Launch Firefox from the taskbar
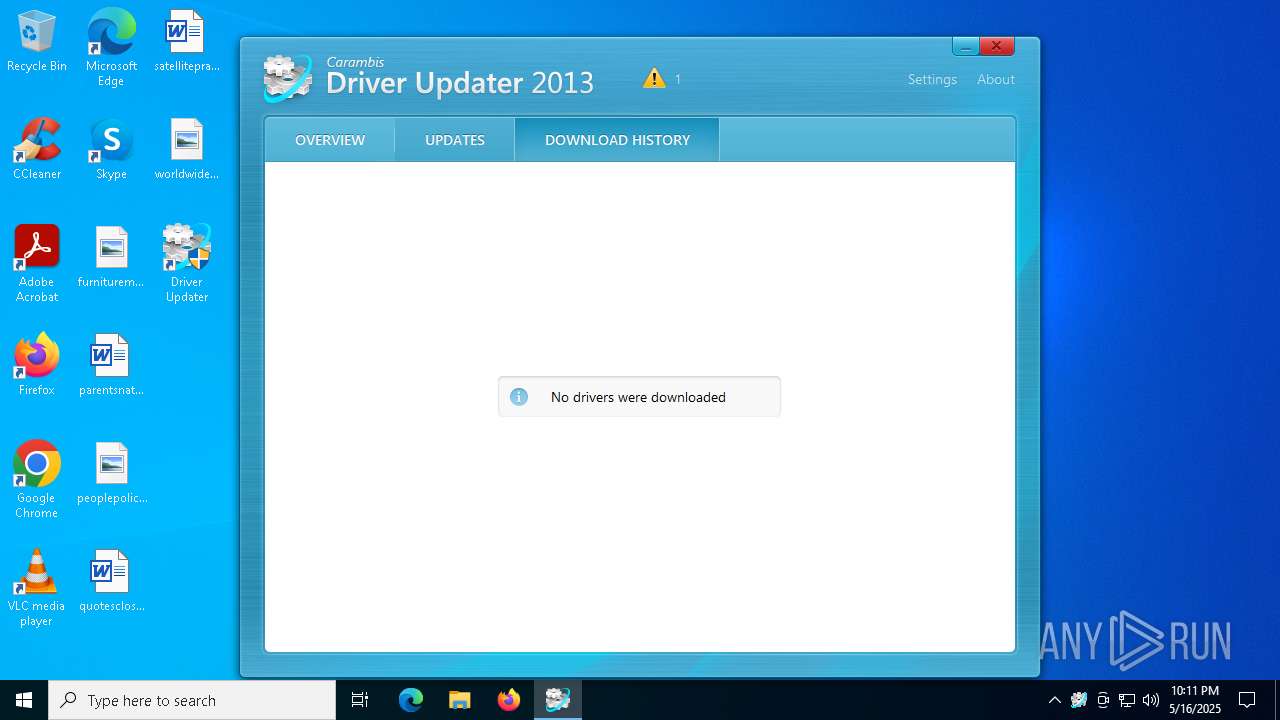1280x720 pixels. coord(509,700)
